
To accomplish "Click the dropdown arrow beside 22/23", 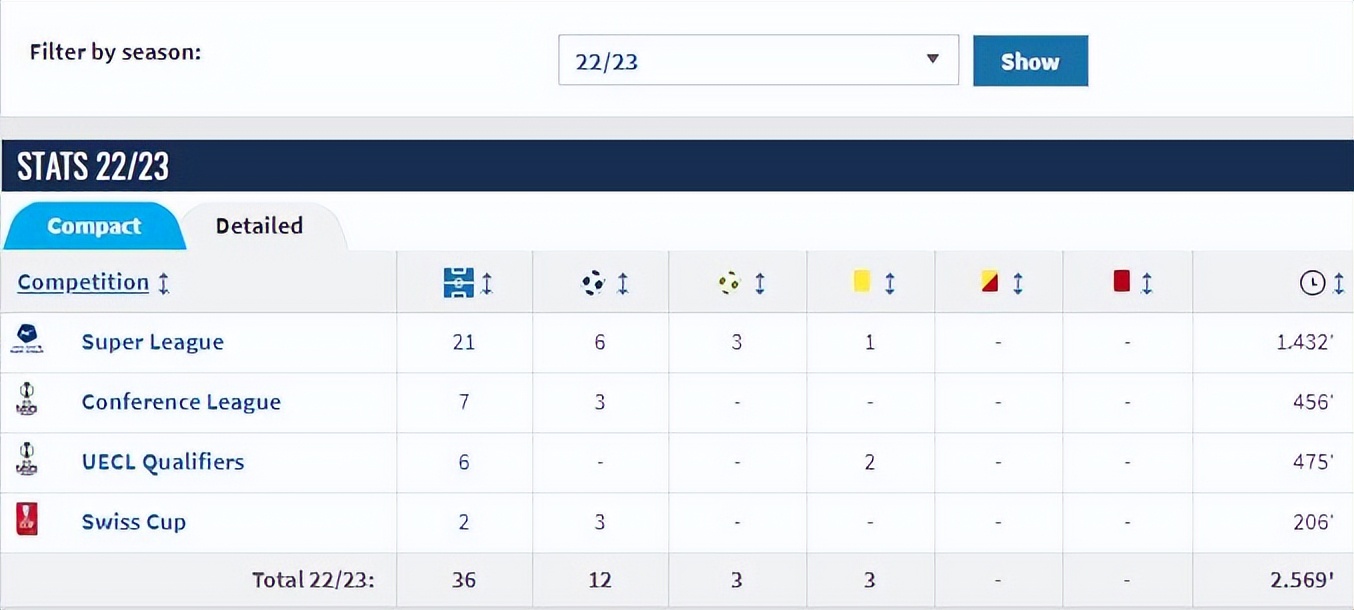I will (933, 60).
